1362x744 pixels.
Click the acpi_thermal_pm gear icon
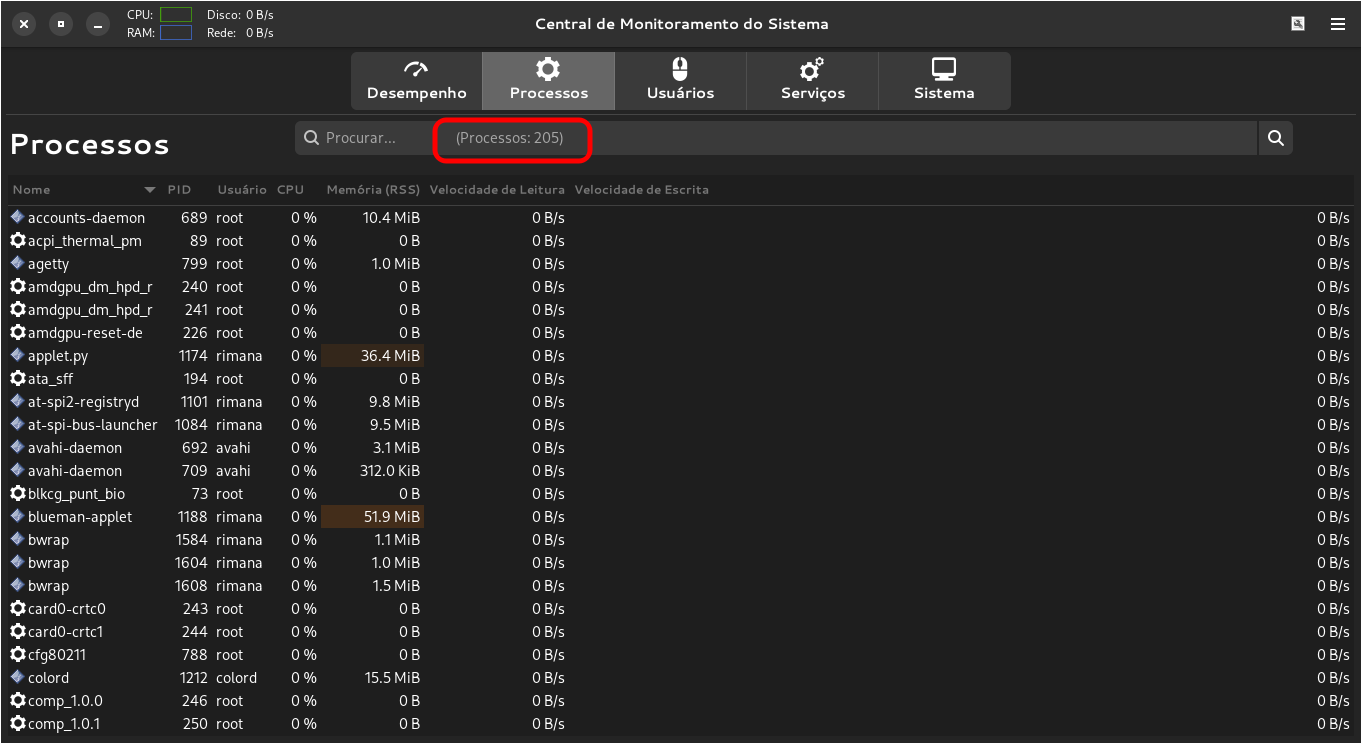click(x=17, y=241)
